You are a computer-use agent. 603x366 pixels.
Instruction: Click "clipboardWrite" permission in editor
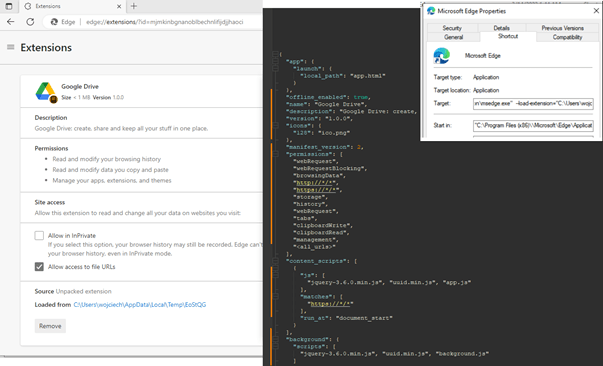(323, 225)
